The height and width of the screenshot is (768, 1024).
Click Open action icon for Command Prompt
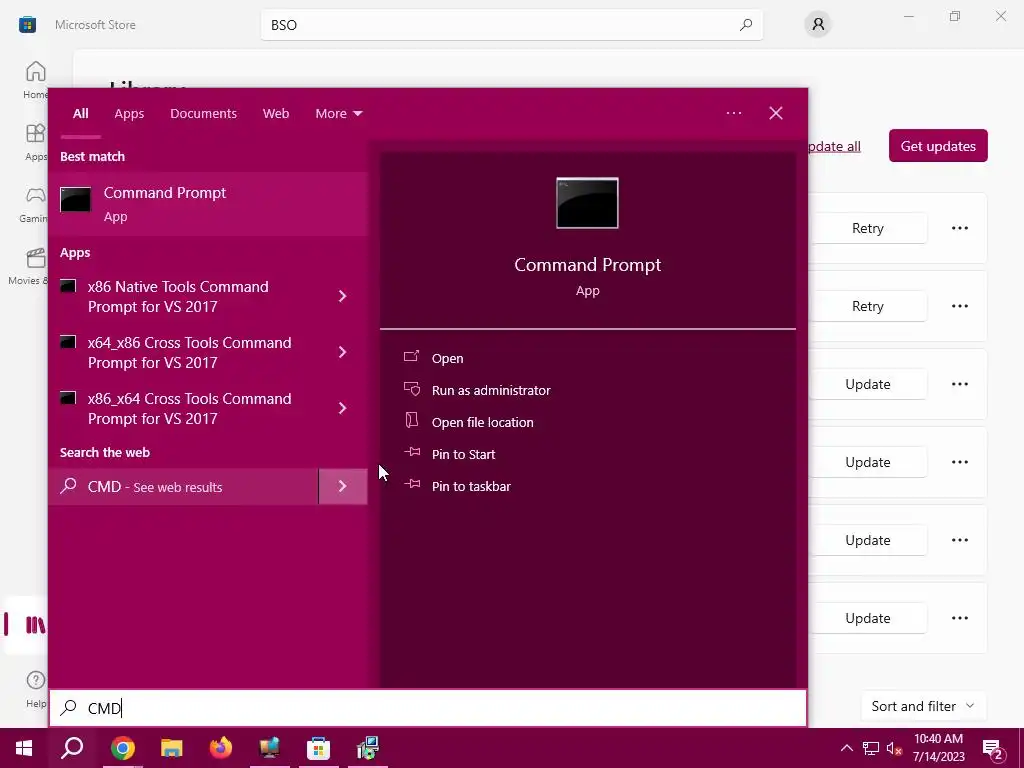point(411,357)
